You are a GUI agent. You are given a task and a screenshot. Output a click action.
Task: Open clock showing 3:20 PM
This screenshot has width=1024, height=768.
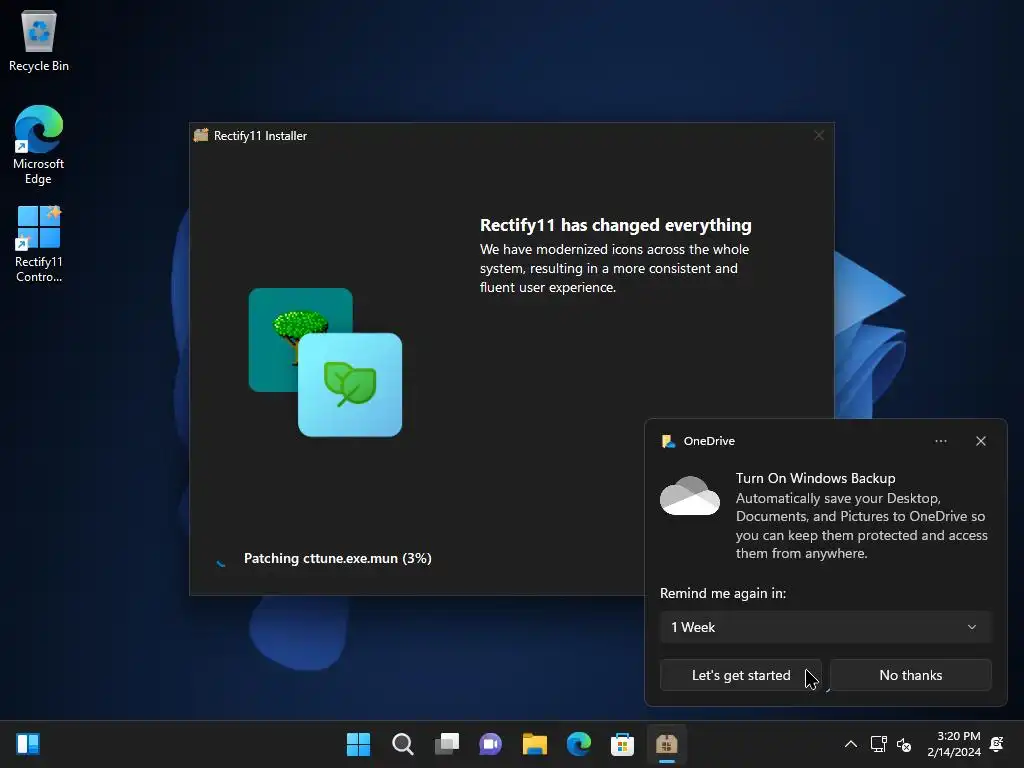(x=954, y=744)
